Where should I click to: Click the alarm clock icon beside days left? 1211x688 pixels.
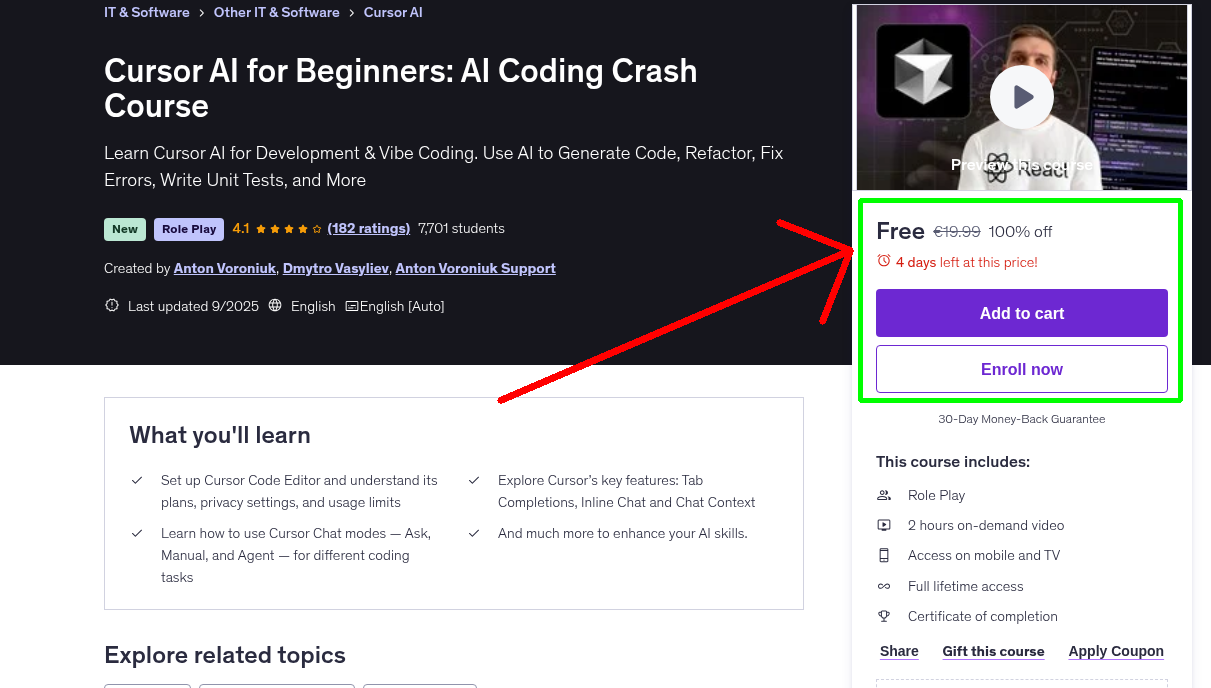[x=883, y=261]
